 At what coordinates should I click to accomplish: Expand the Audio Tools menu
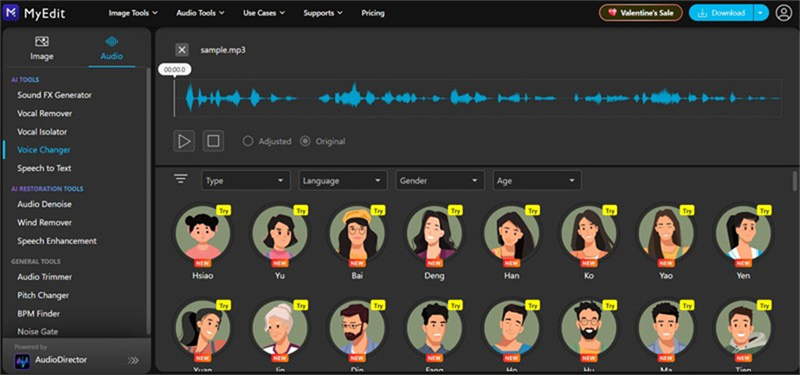tap(200, 13)
